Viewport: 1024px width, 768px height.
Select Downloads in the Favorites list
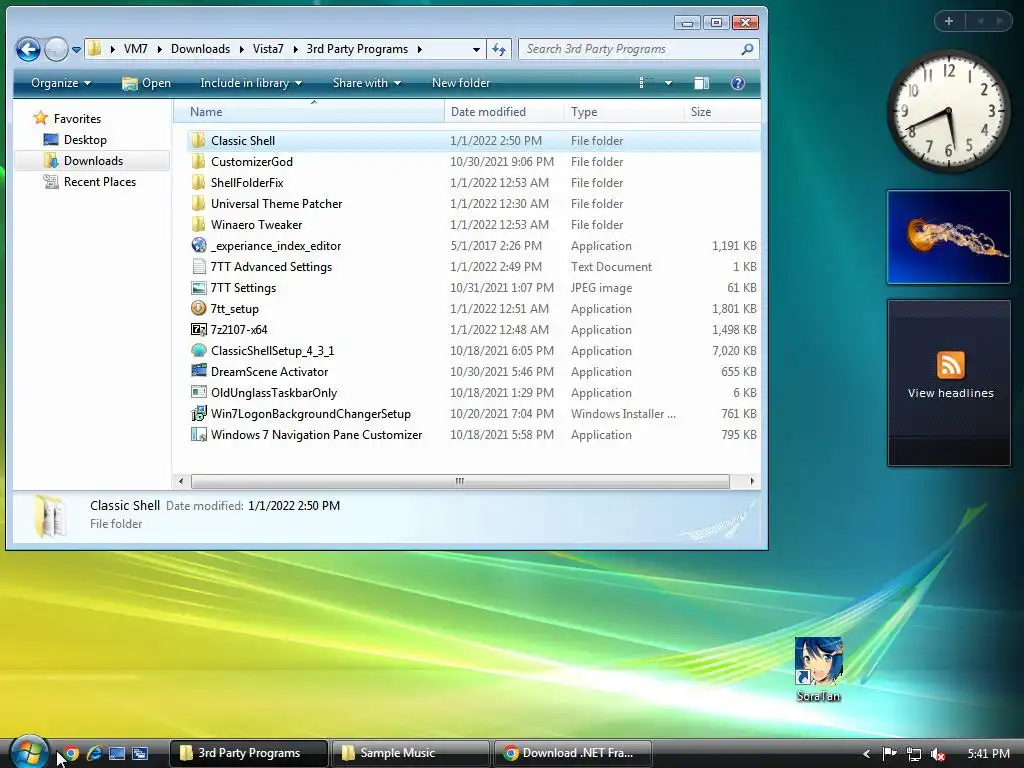pos(93,161)
